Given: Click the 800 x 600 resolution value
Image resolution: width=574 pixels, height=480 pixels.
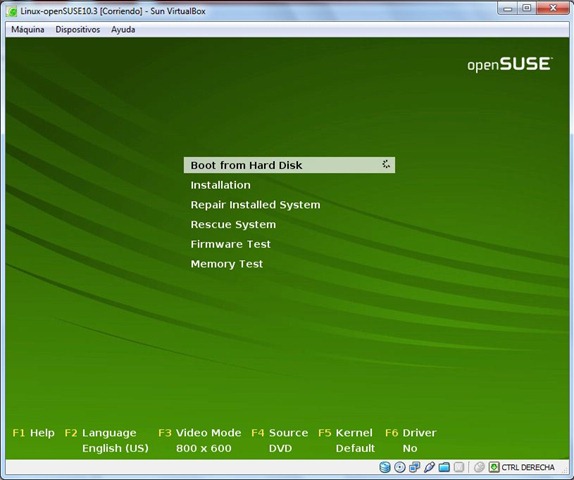Looking at the screenshot, I should pos(204,449).
